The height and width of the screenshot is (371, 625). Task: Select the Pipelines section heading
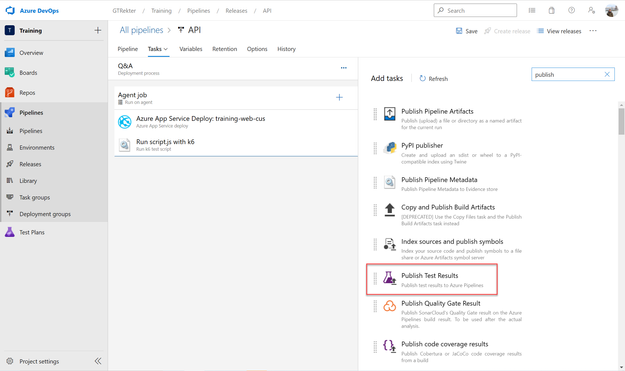click(31, 112)
